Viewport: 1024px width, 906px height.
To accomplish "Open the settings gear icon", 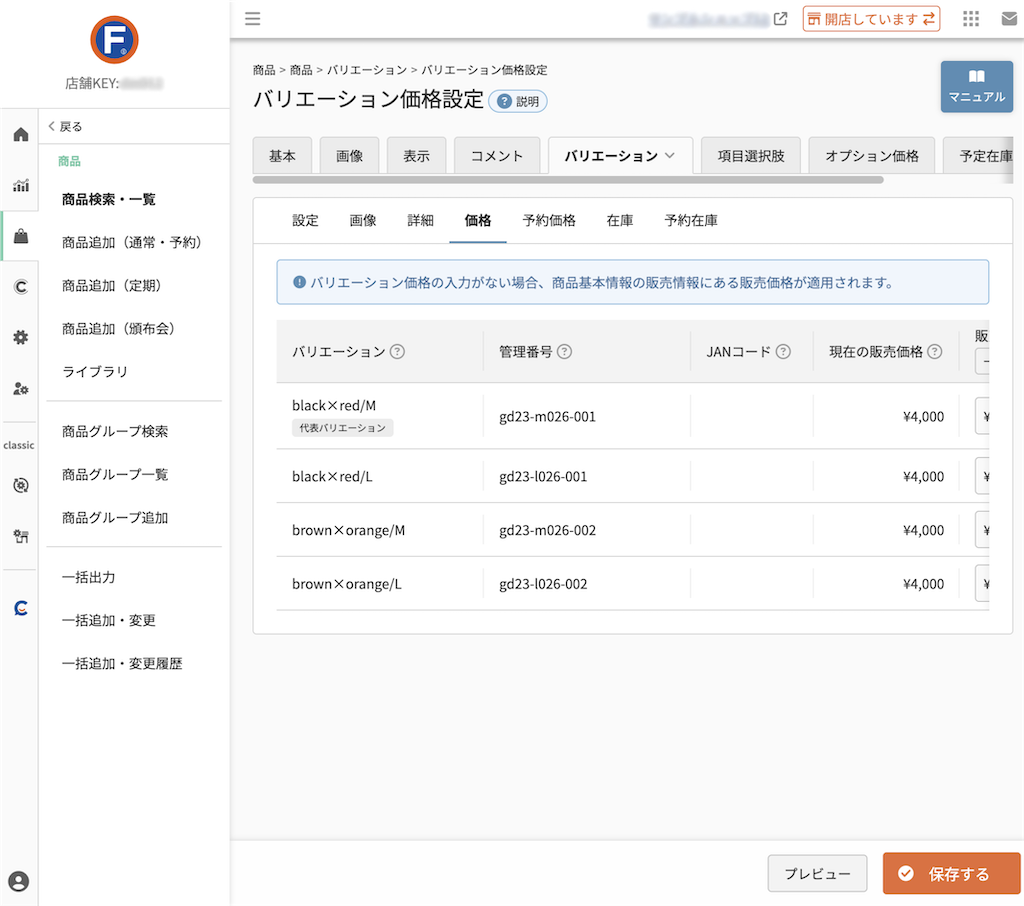I will point(21,338).
